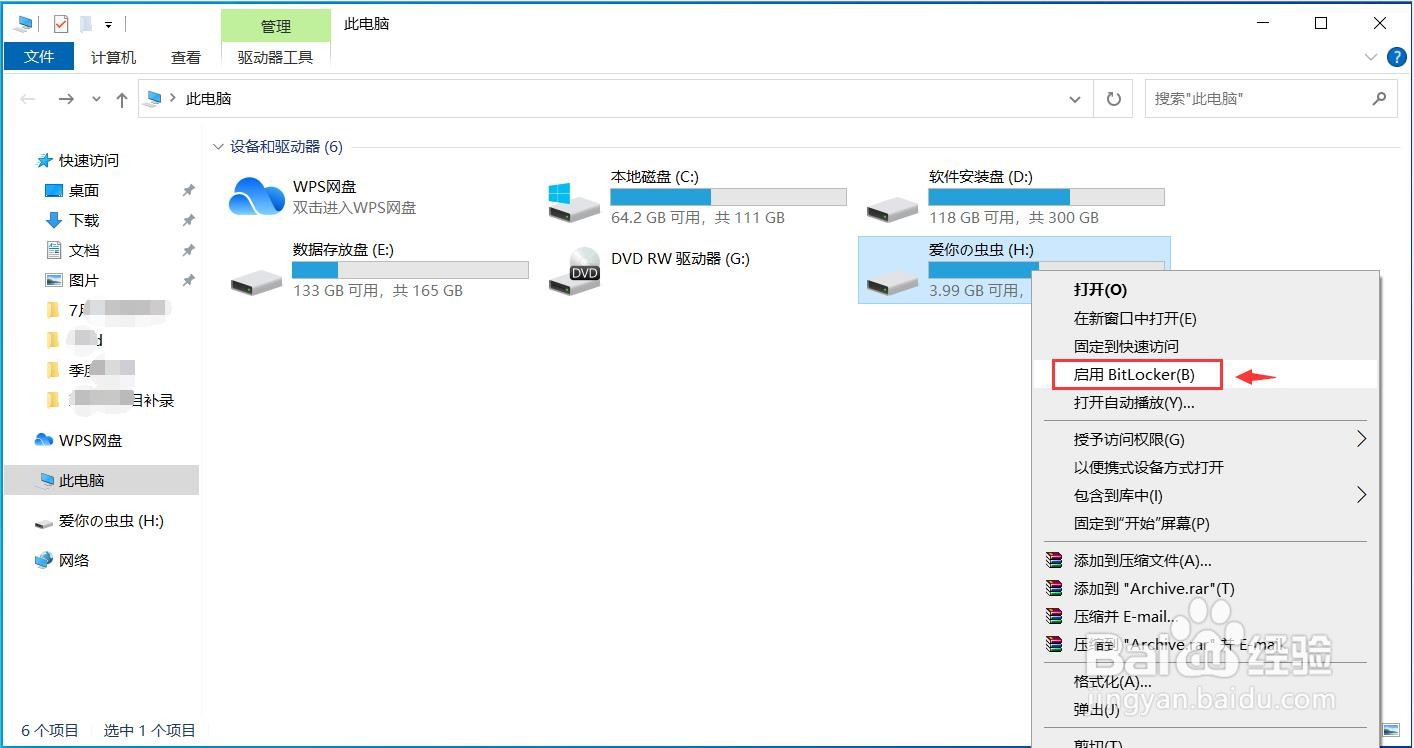Click the search magnifier icon
The height and width of the screenshot is (748, 1414).
point(1379,98)
